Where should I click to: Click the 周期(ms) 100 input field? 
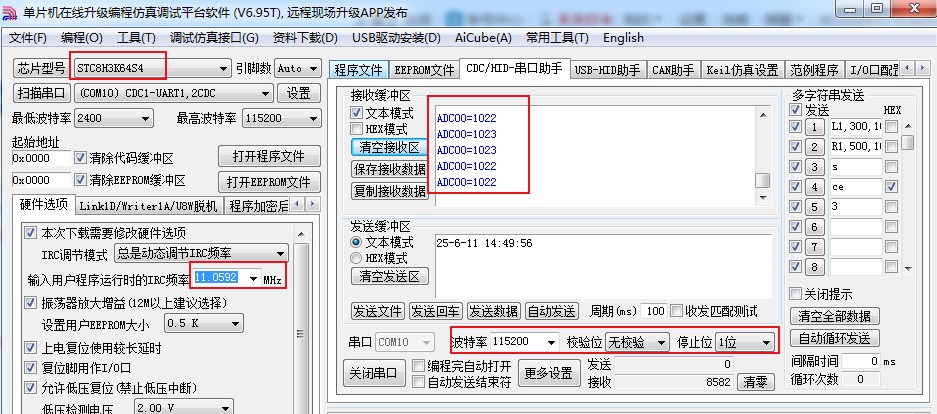point(654,311)
